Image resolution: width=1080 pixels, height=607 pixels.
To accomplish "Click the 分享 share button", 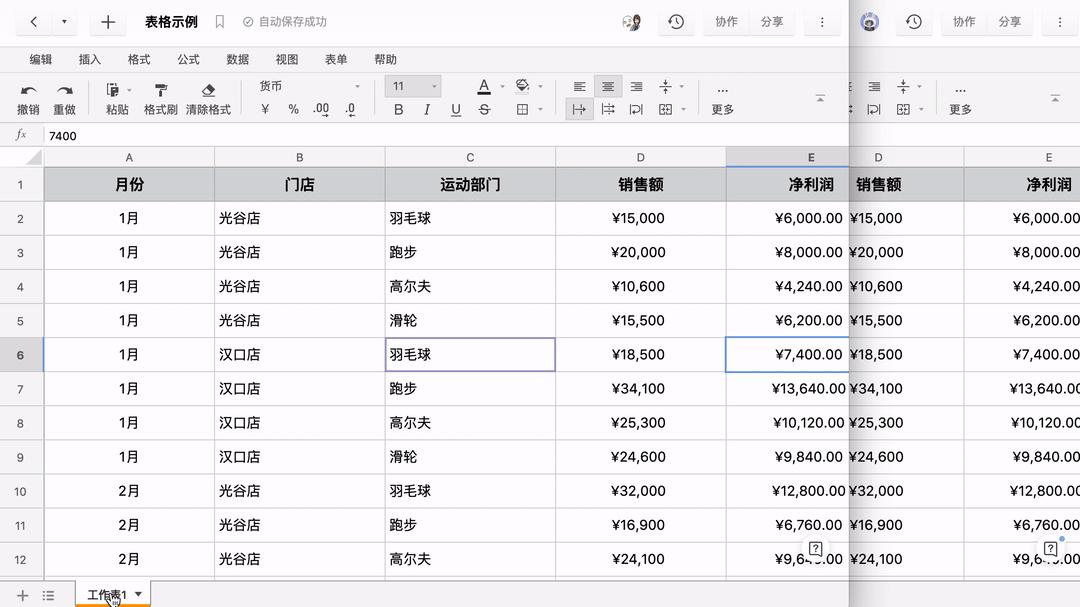I will coord(772,21).
